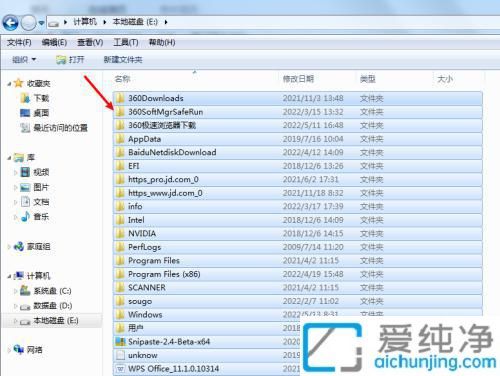500x376 pixels.
Task: Click the drive icon in address bar
Action: (53, 23)
